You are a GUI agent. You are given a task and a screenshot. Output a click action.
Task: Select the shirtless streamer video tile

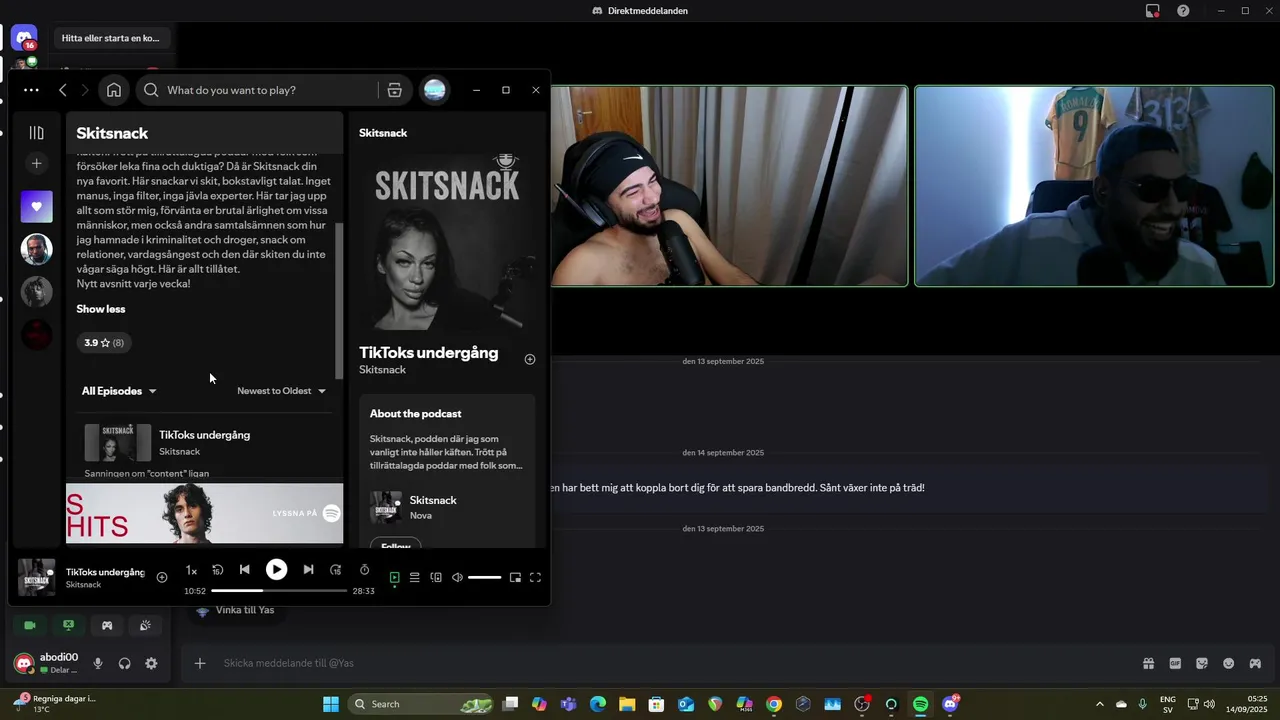coord(729,186)
